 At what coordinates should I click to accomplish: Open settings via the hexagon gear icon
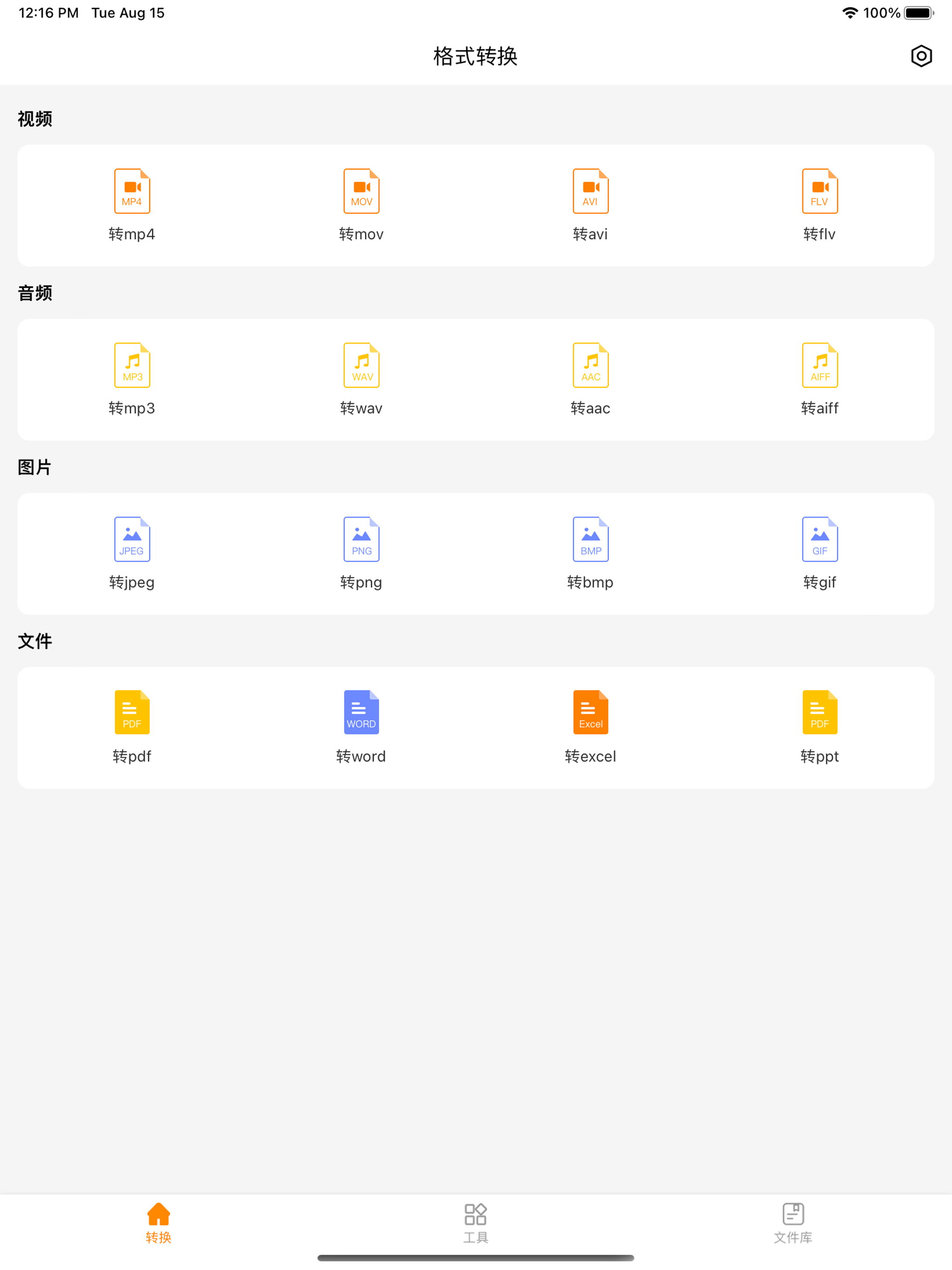click(x=921, y=56)
